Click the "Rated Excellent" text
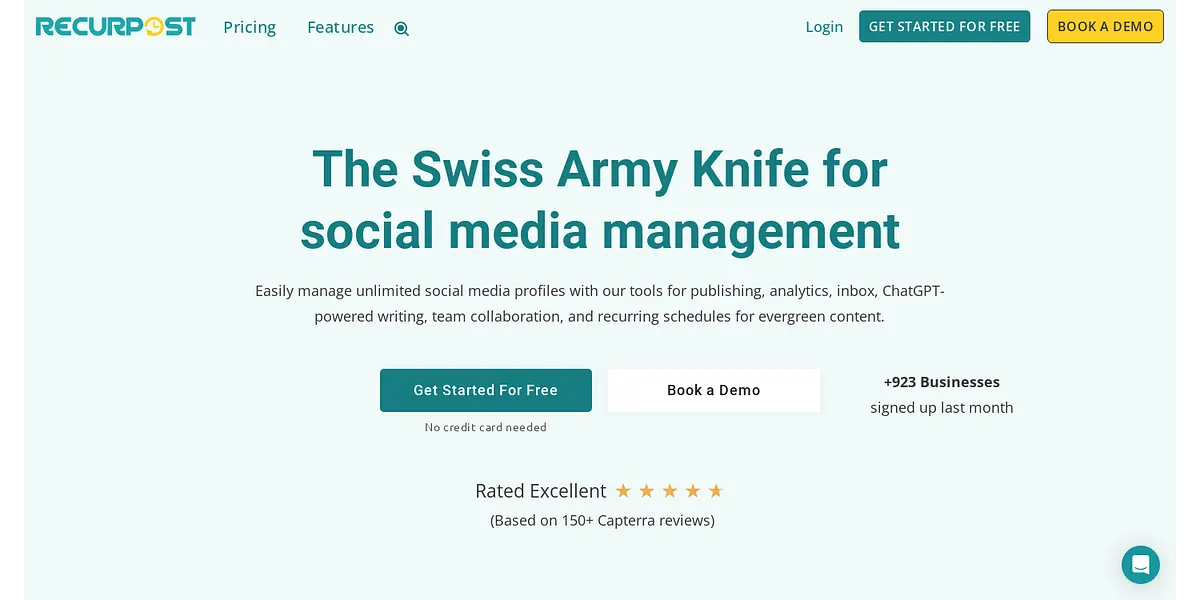The width and height of the screenshot is (1200, 600). click(x=540, y=491)
